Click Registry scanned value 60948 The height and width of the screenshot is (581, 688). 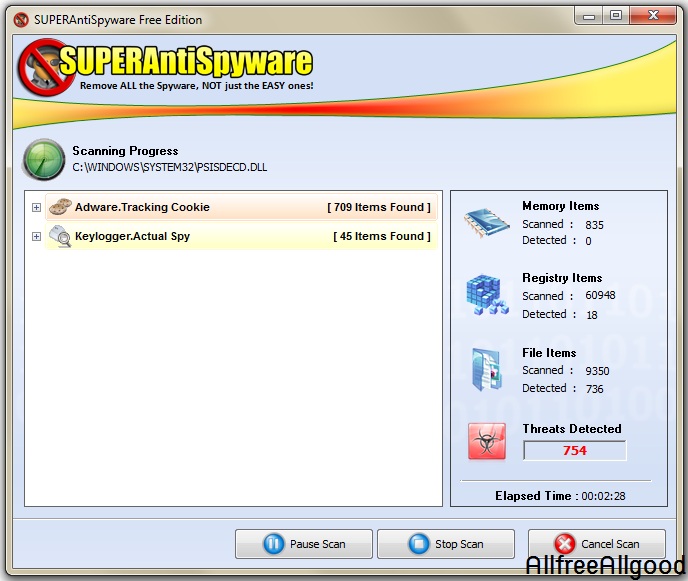click(600, 295)
